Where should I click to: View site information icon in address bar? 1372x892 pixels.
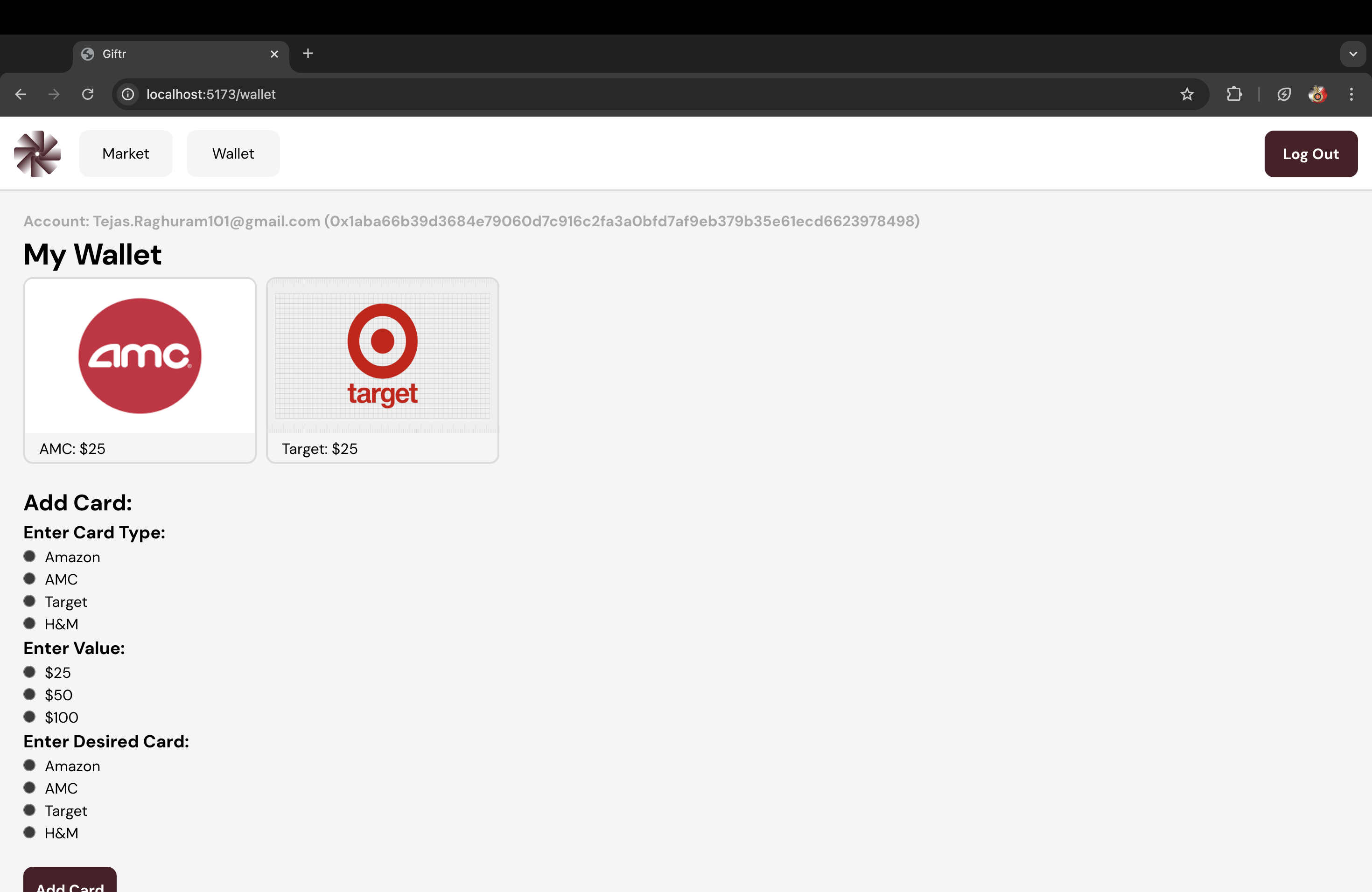(x=128, y=94)
